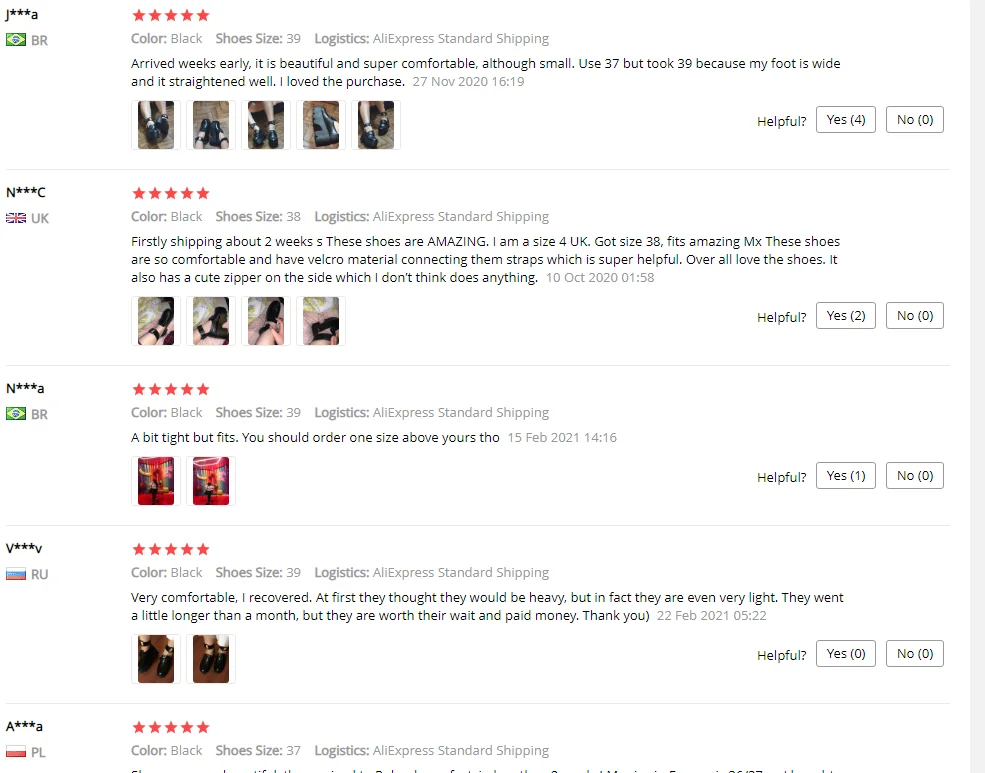Mark N***C's review helpful with Yes (2)

coord(846,316)
